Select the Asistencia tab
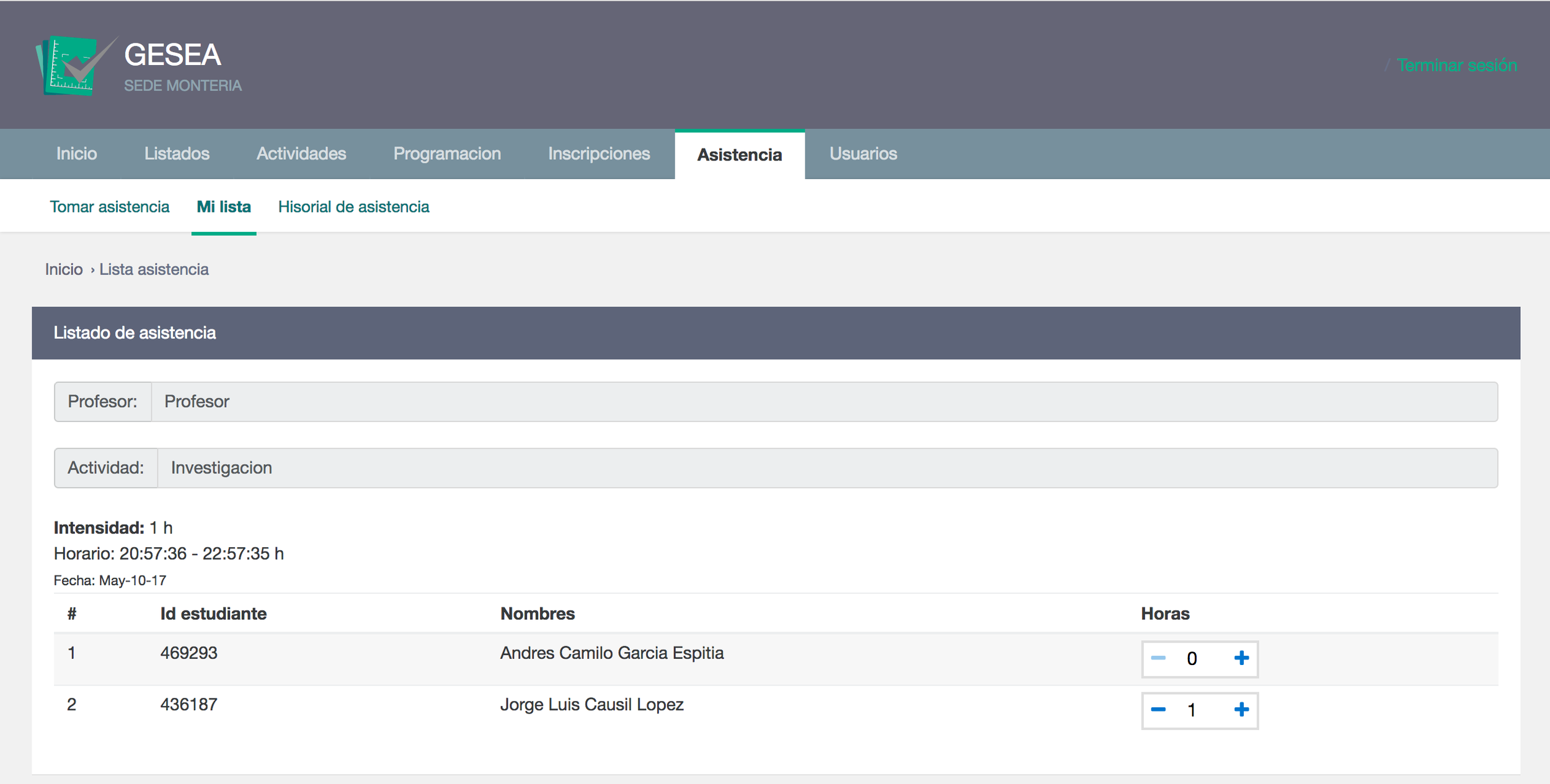The height and width of the screenshot is (784, 1550). [x=739, y=155]
